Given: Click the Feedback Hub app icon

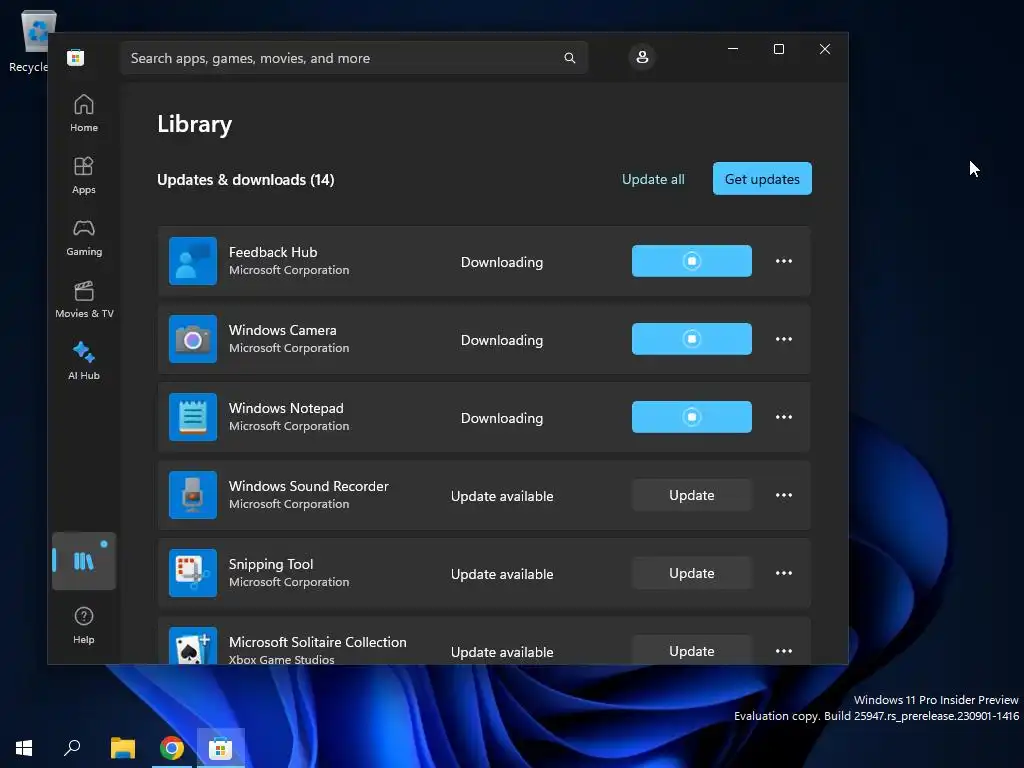Looking at the screenshot, I should [x=193, y=261].
